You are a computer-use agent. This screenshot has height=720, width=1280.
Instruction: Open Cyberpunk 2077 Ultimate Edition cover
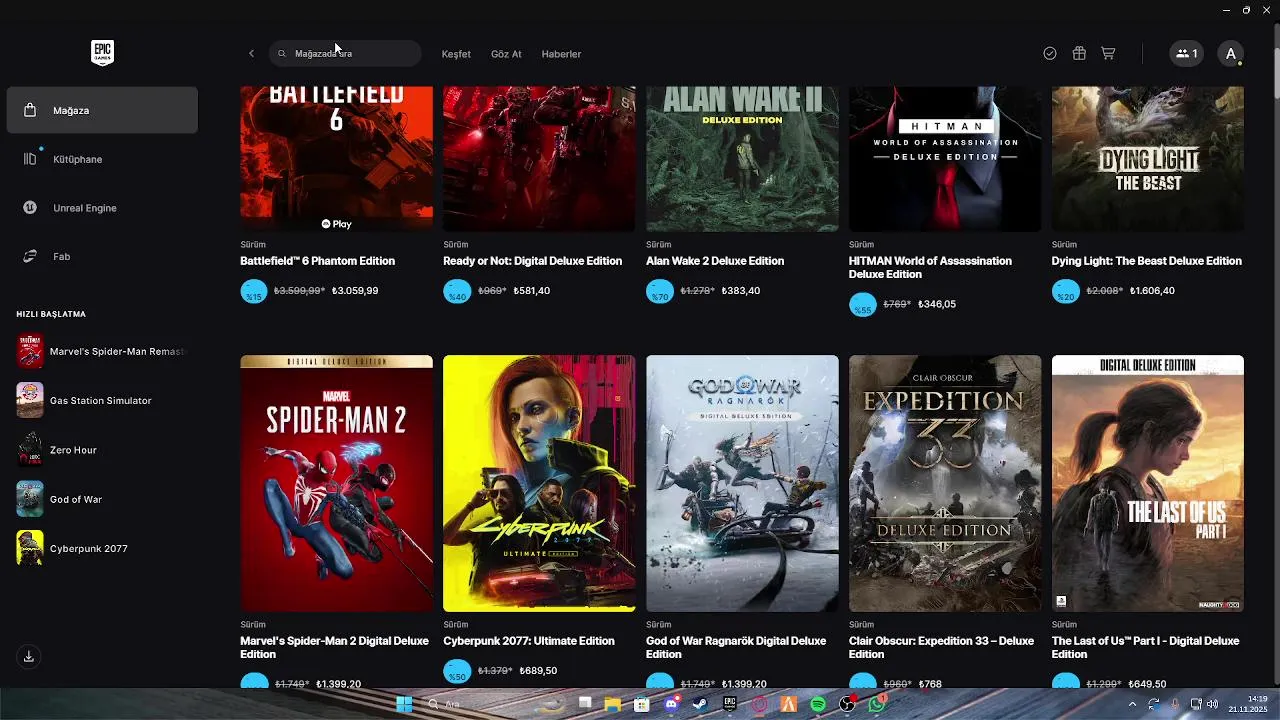pos(539,483)
